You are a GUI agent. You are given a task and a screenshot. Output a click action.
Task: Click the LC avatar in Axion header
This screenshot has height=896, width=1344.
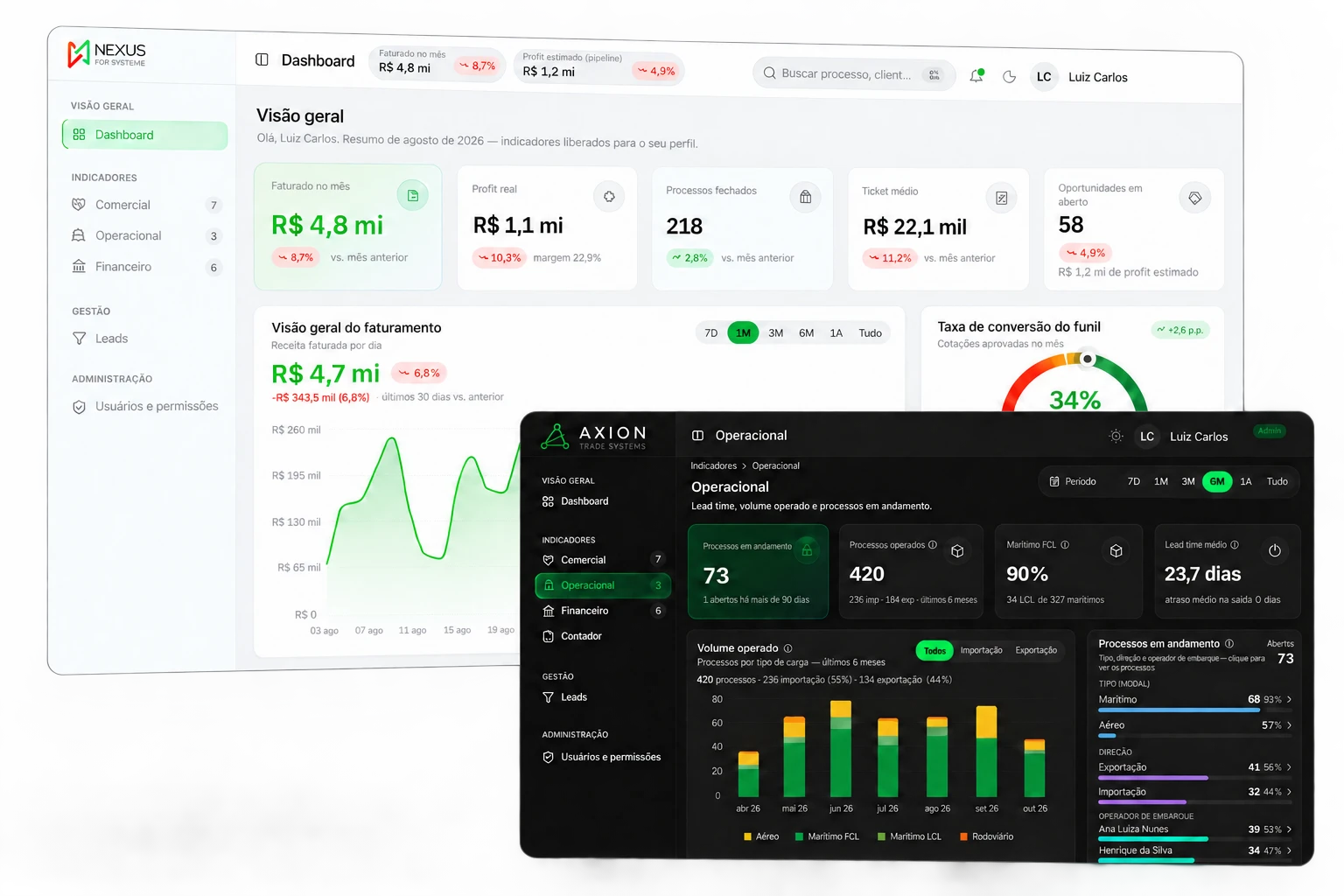tap(1147, 437)
